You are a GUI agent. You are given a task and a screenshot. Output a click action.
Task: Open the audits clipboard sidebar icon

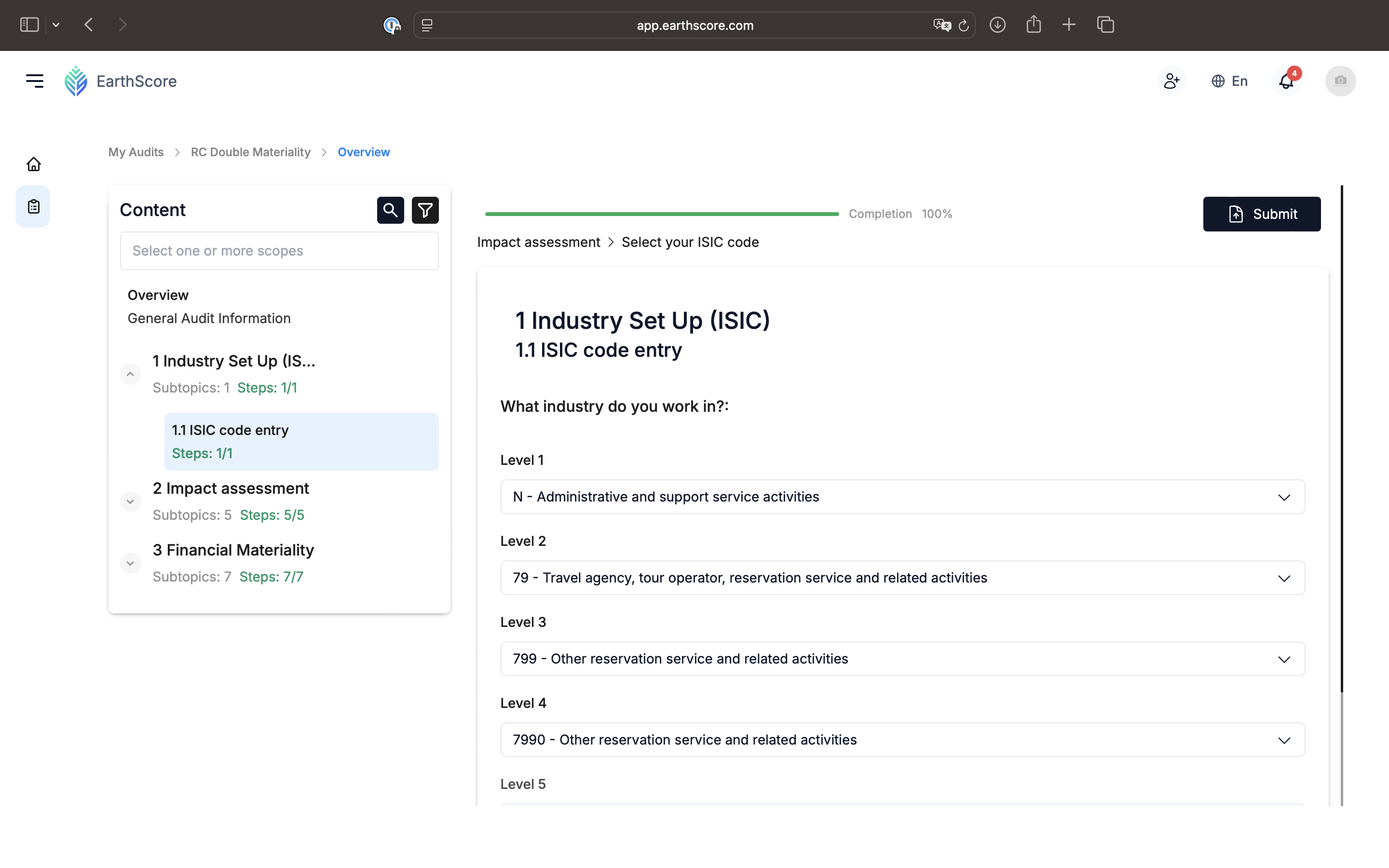pyautogui.click(x=33, y=207)
